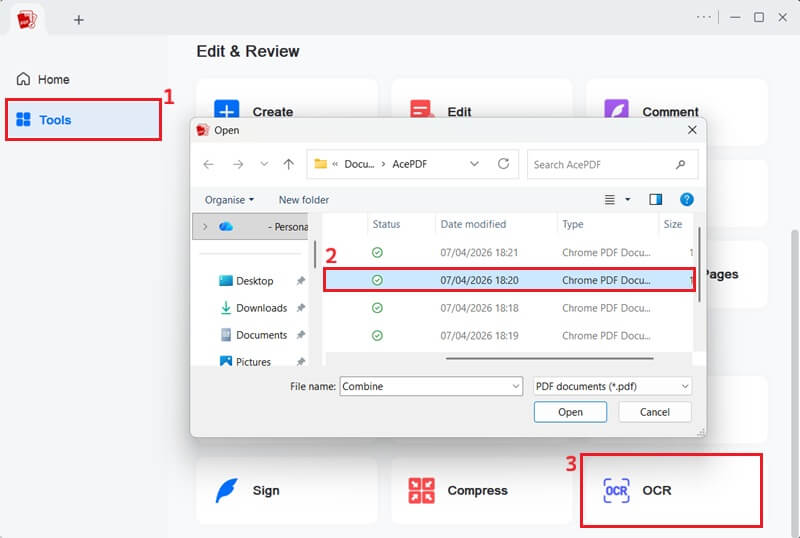Expand the address bar history dropdown
This screenshot has width=800, height=538.
[474, 164]
